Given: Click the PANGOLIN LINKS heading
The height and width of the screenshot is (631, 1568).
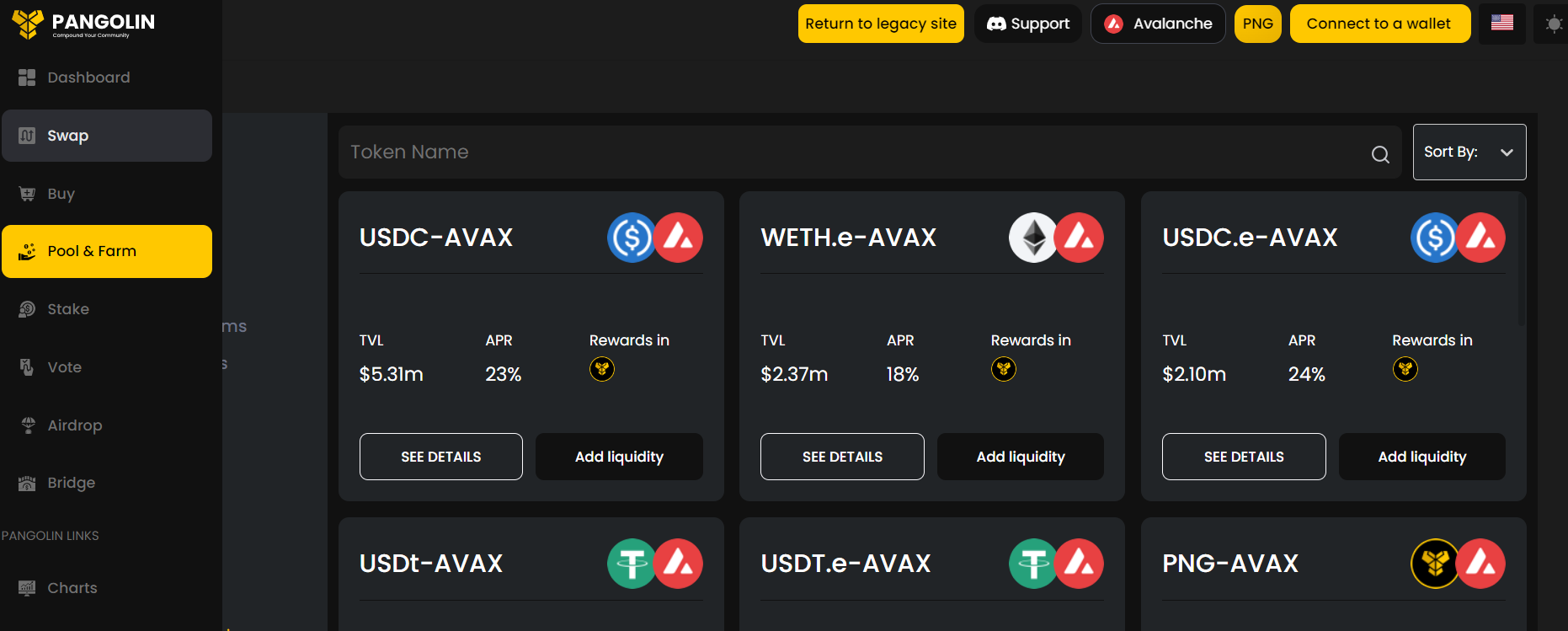Looking at the screenshot, I should coord(51,536).
